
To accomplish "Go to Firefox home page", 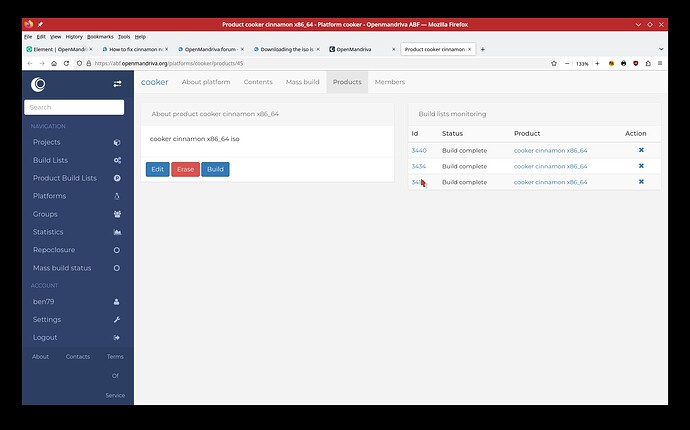I will pos(54,63).
